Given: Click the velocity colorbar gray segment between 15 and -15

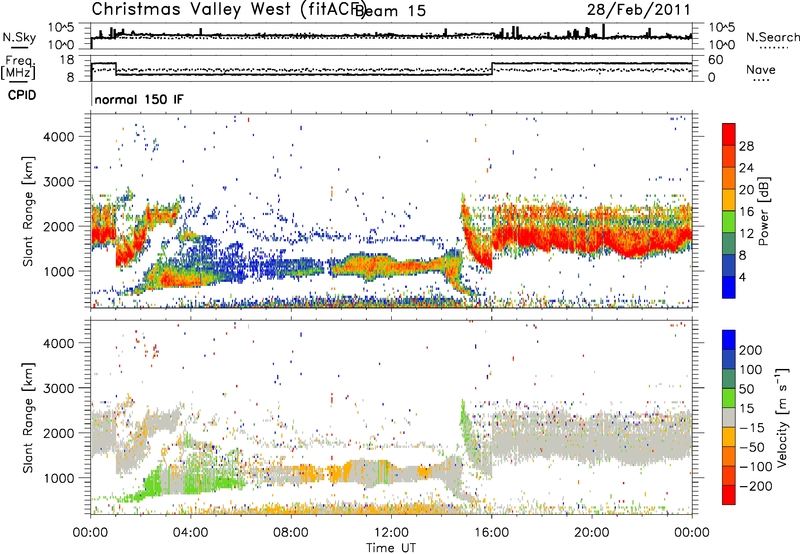Looking at the screenshot, I should pyautogui.click(x=729, y=417).
